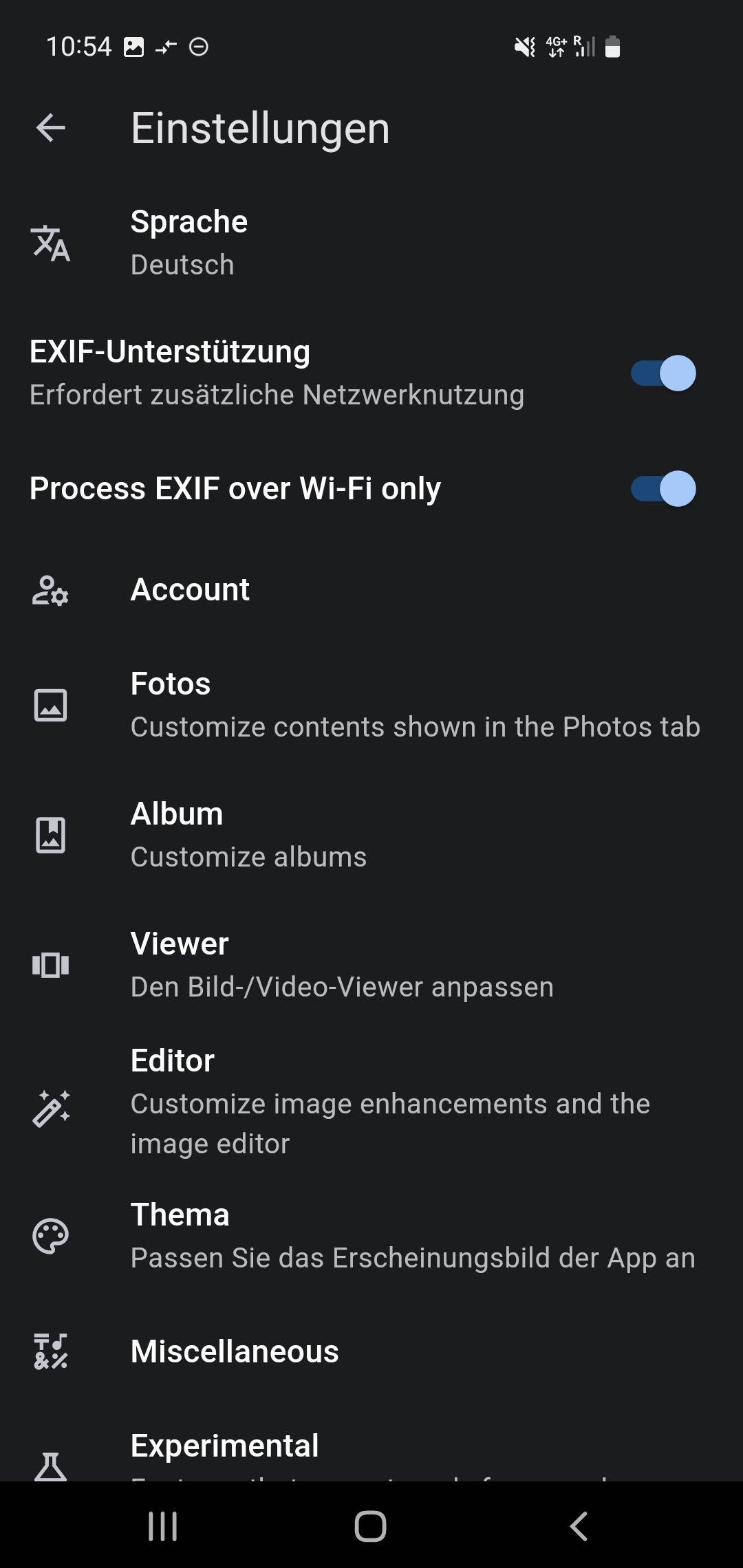This screenshot has height=1568, width=743.
Task: Toggle Process EXIF over Wi-Fi only
Action: coord(663,489)
